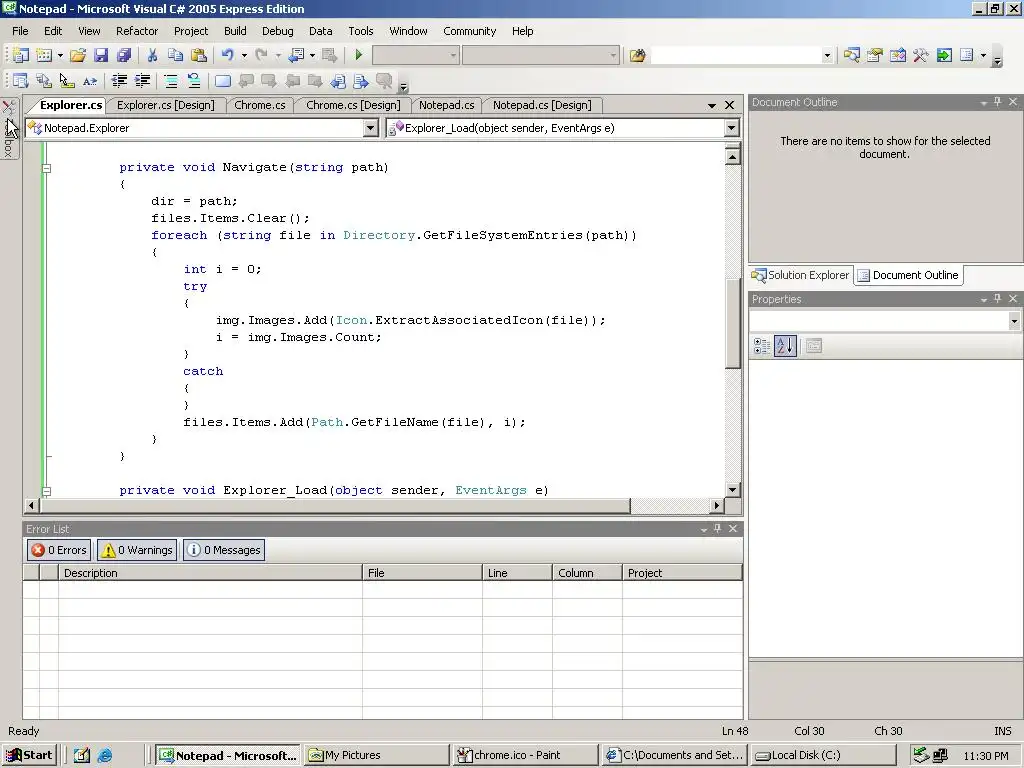The height and width of the screenshot is (768, 1024).
Task: Sort the error list by Description column
Action: [210, 573]
